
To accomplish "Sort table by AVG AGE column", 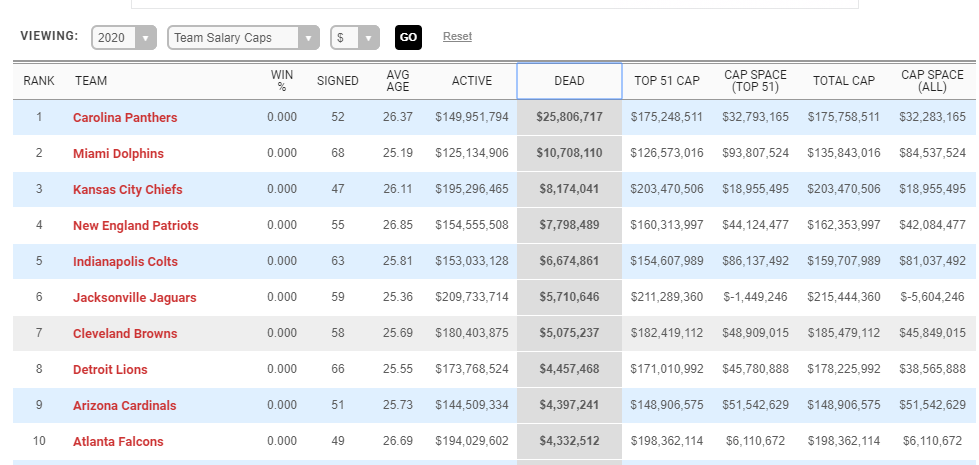I will pyautogui.click(x=398, y=81).
